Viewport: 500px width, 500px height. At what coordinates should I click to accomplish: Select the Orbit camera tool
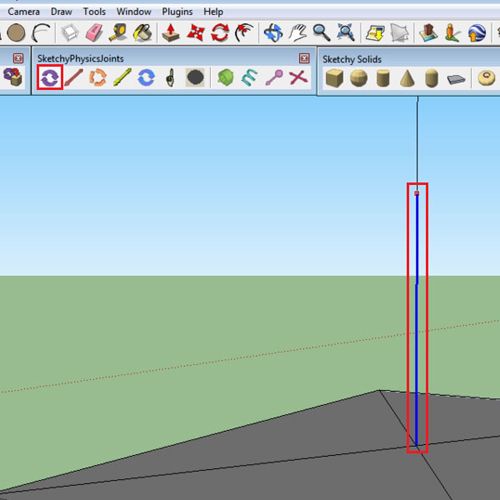(273, 33)
